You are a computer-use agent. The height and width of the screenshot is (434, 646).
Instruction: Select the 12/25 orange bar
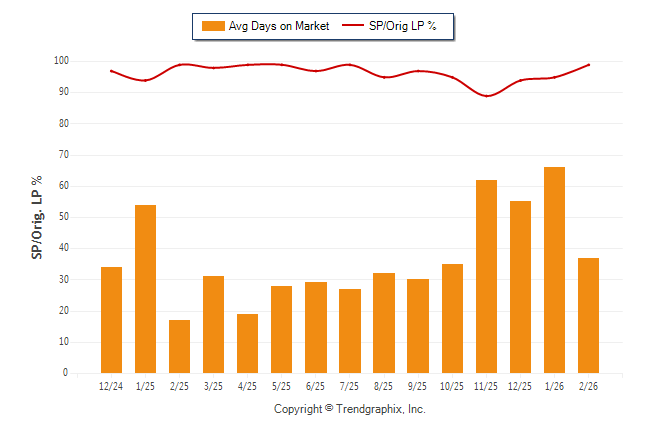(520, 287)
